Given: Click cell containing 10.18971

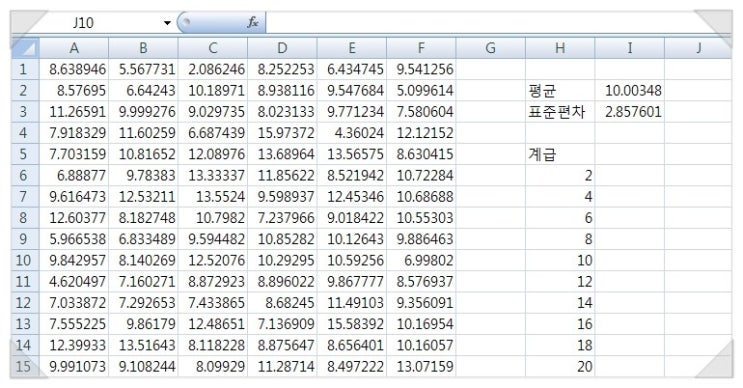Looking at the screenshot, I should click(213, 90).
